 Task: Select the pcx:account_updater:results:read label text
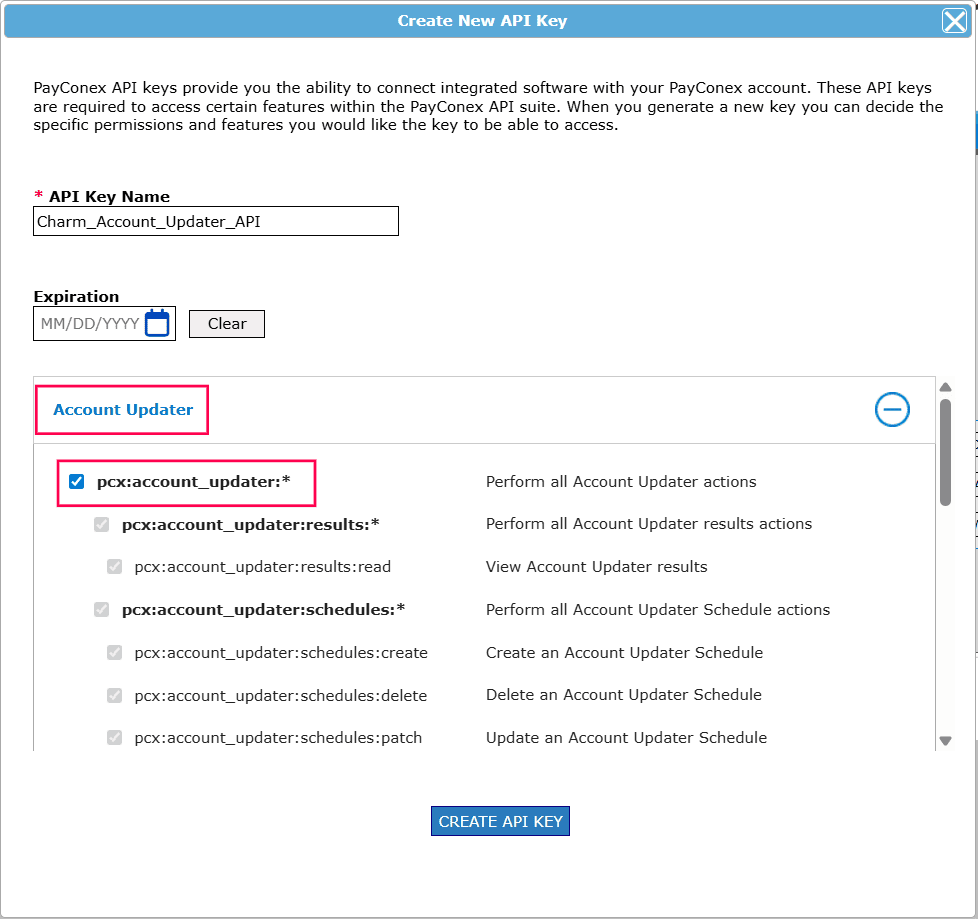[x=263, y=566]
